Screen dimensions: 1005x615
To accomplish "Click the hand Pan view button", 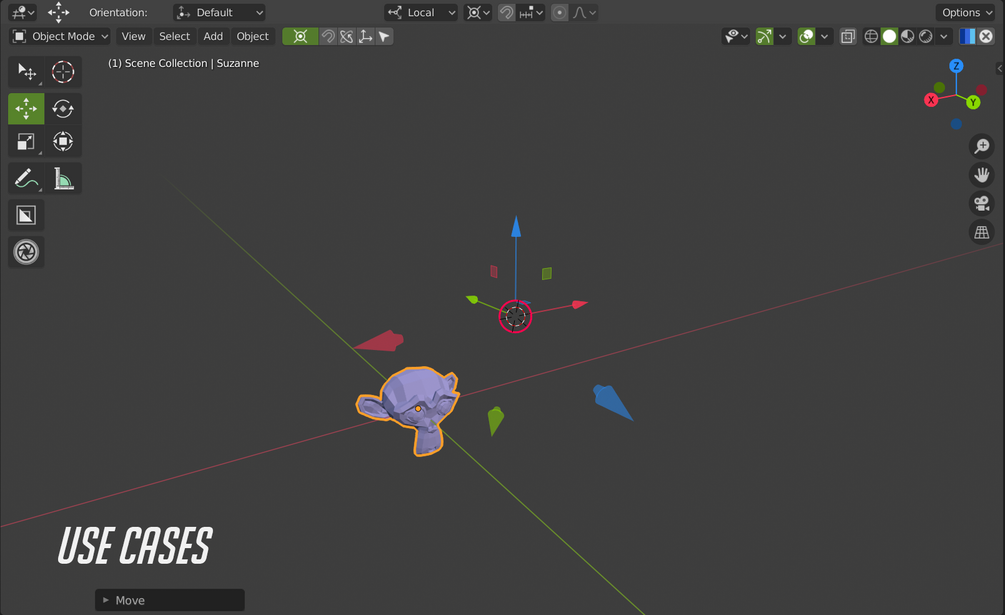I will pos(981,175).
